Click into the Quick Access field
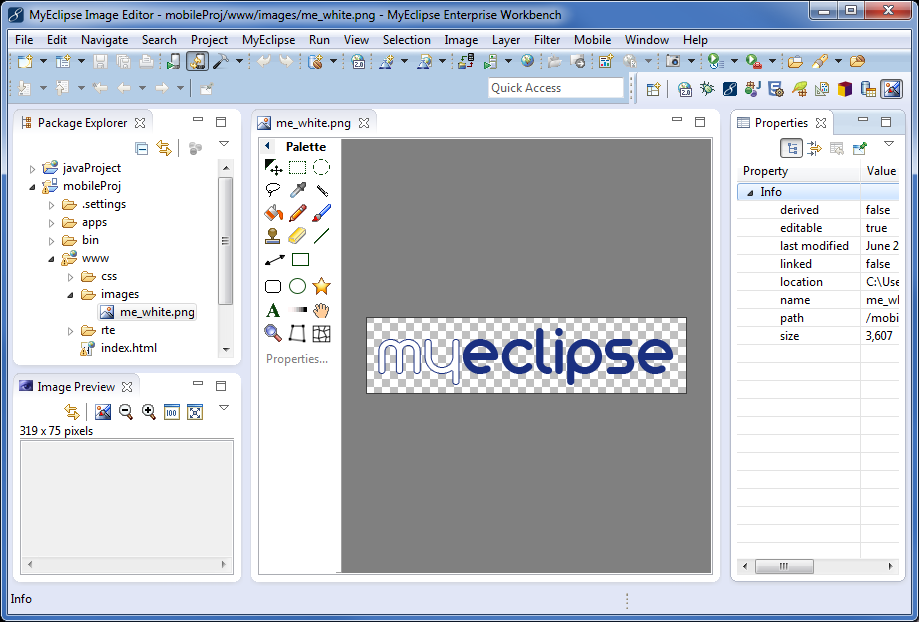 point(555,88)
